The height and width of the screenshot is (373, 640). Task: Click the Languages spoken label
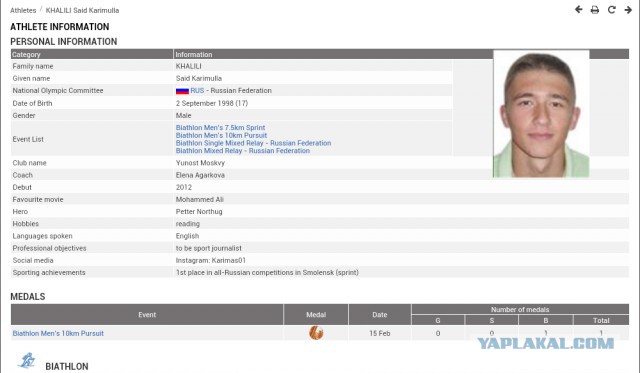42,236
